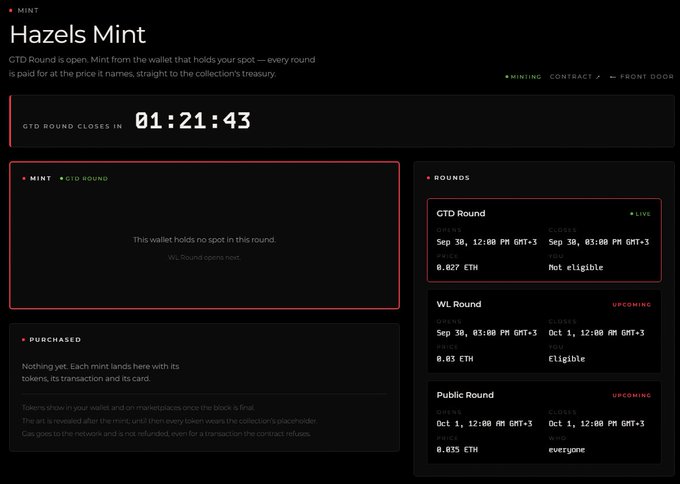Click the MINTING status indicator
This screenshot has width=680, height=484.
(523, 77)
